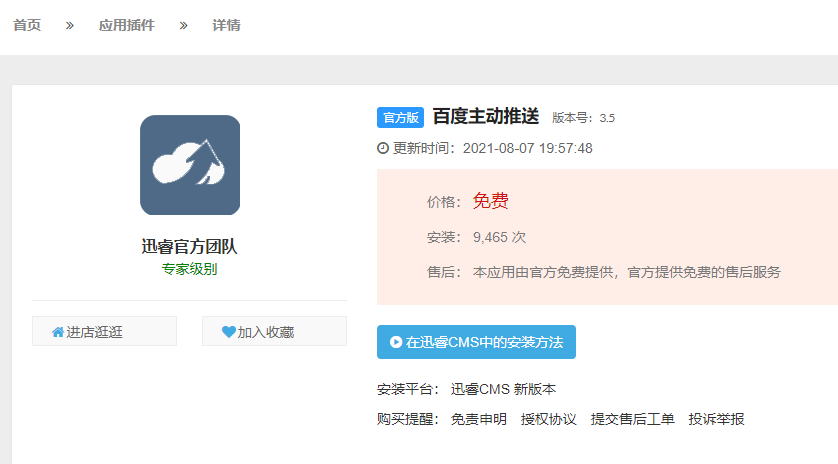Open the 提交售后工单 link
This screenshot has height=464, width=838.
tap(632, 419)
